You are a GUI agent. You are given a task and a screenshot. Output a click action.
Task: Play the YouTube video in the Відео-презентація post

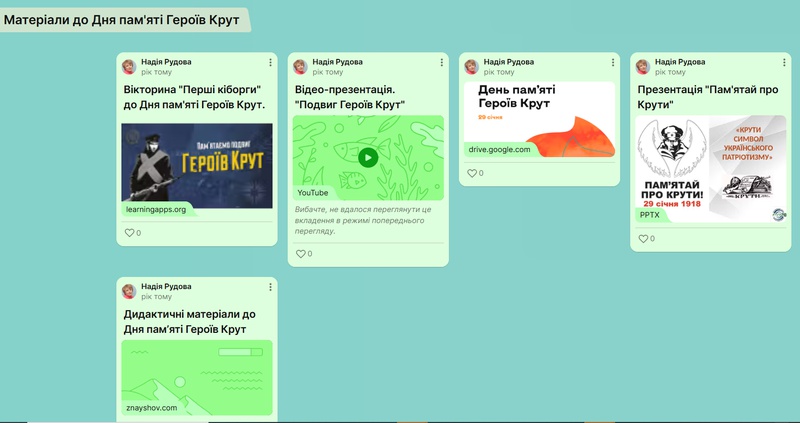coord(368,157)
